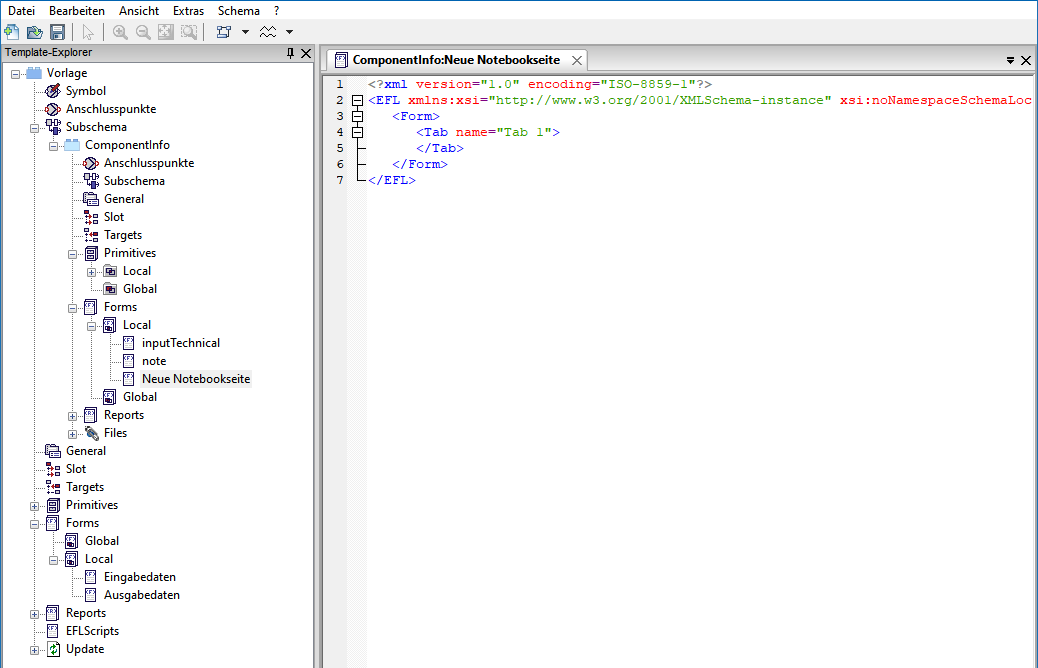Viewport: 1038px width, 668px height.
Task: Select the Symbol tree icon
Action: coord(53,91)
